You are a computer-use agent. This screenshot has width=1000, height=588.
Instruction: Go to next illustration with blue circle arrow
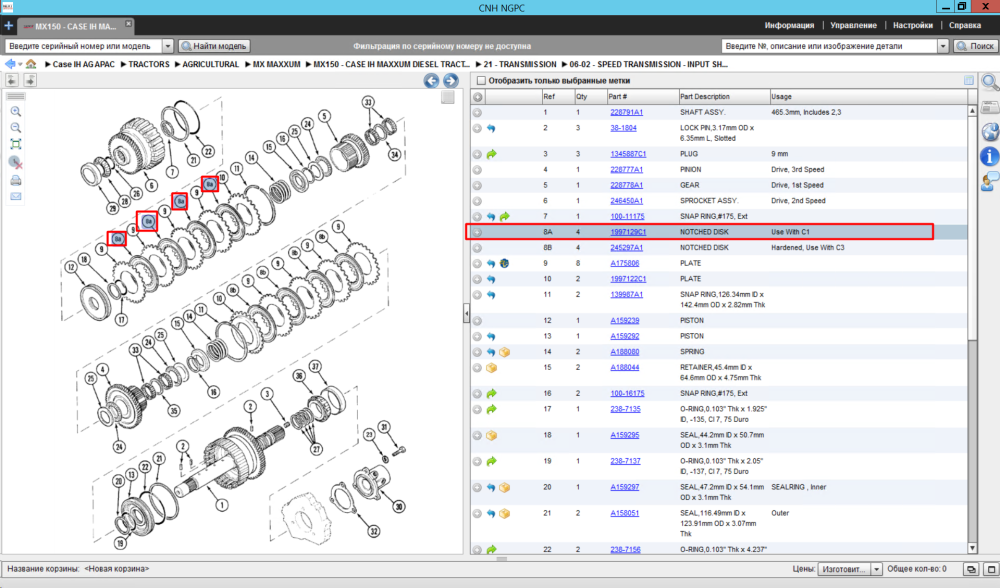(x=451, y=80)
